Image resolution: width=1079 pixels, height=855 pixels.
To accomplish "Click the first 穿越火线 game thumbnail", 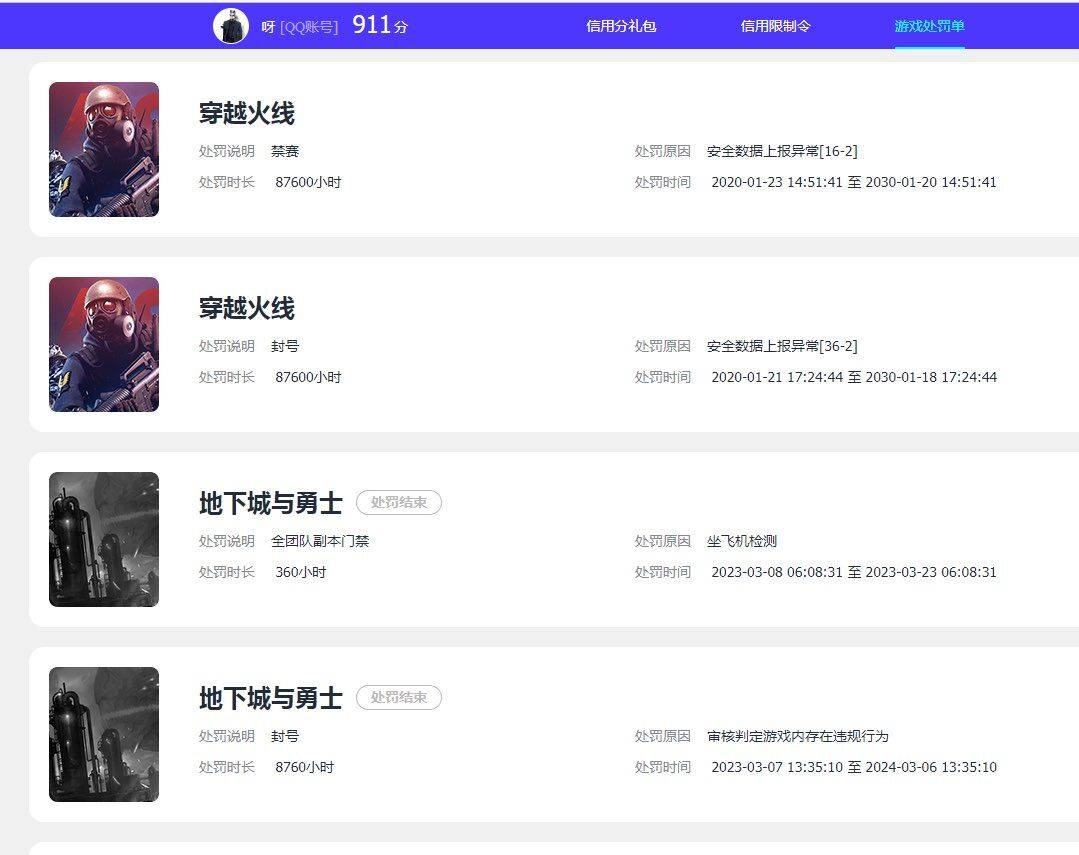I will click(x=103, y=149).
